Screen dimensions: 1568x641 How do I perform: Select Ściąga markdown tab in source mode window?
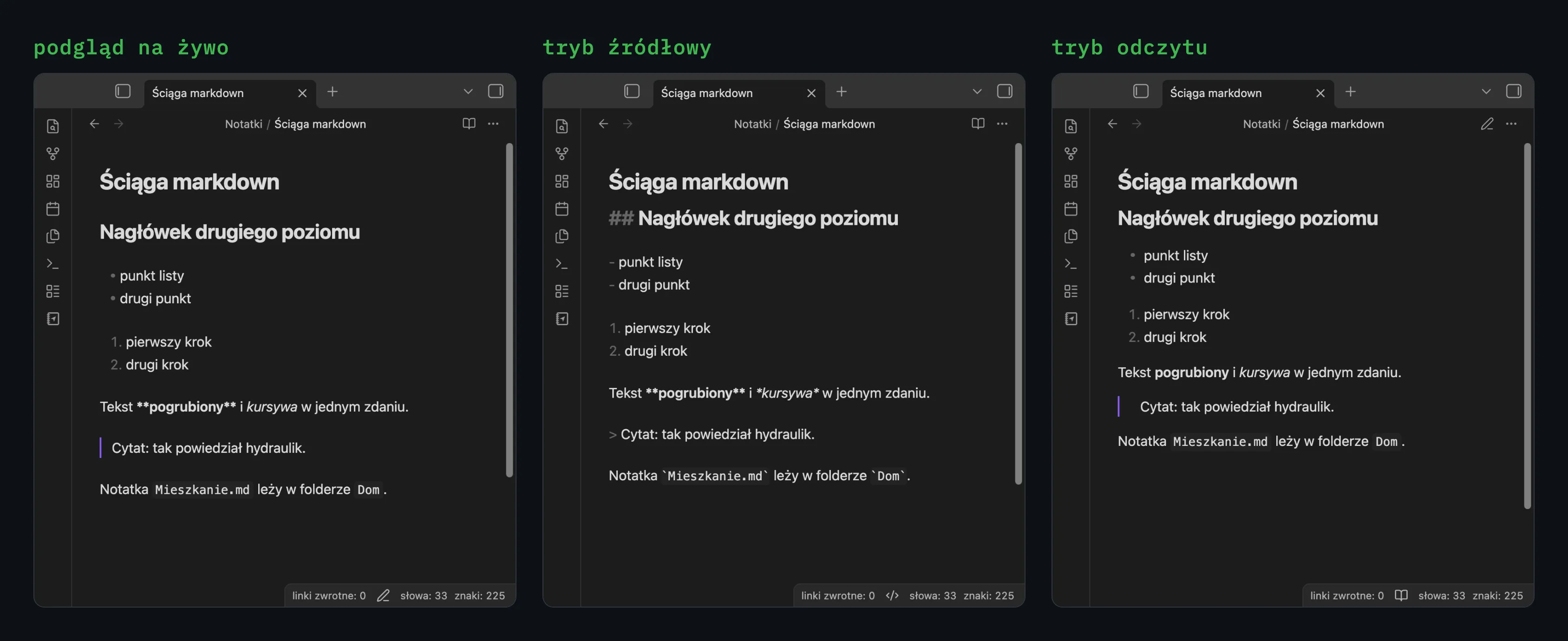pos(739,93)
